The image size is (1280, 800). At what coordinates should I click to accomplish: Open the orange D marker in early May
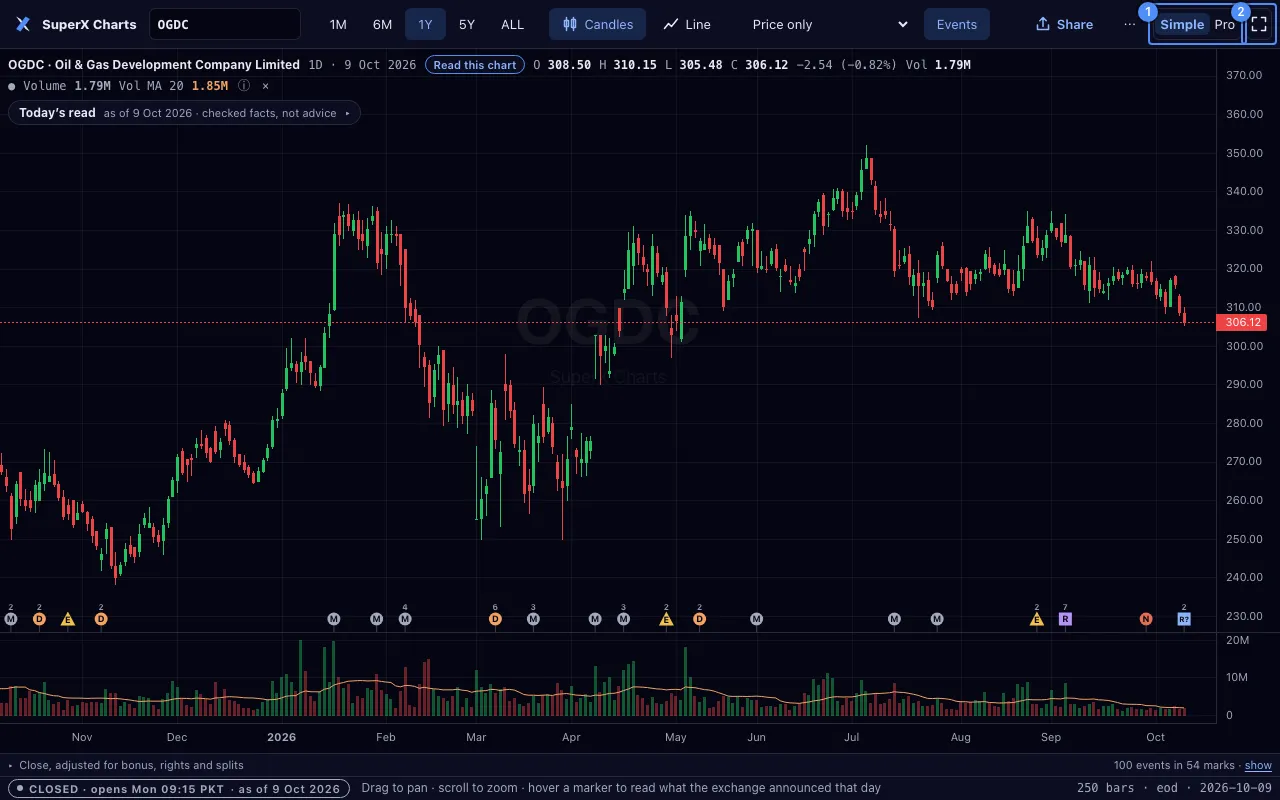tap(699, 619)
